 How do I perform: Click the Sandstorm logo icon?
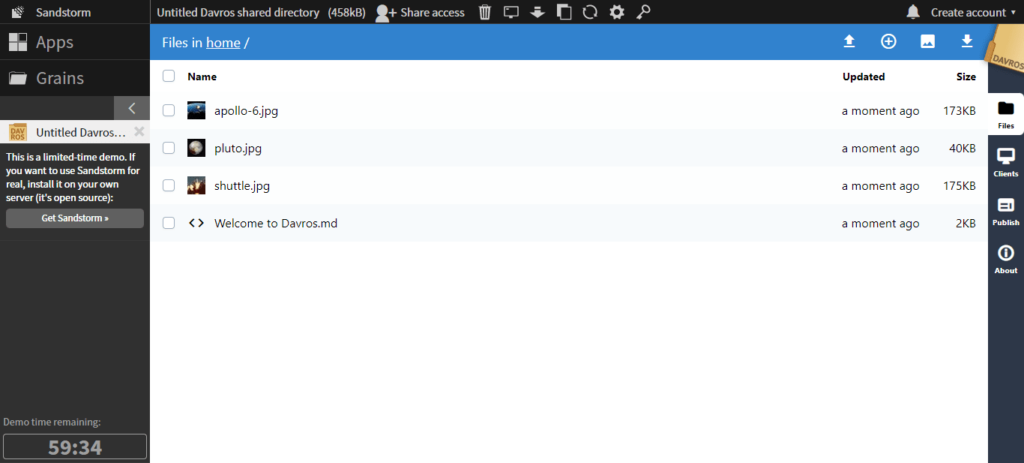click(18, 12)
